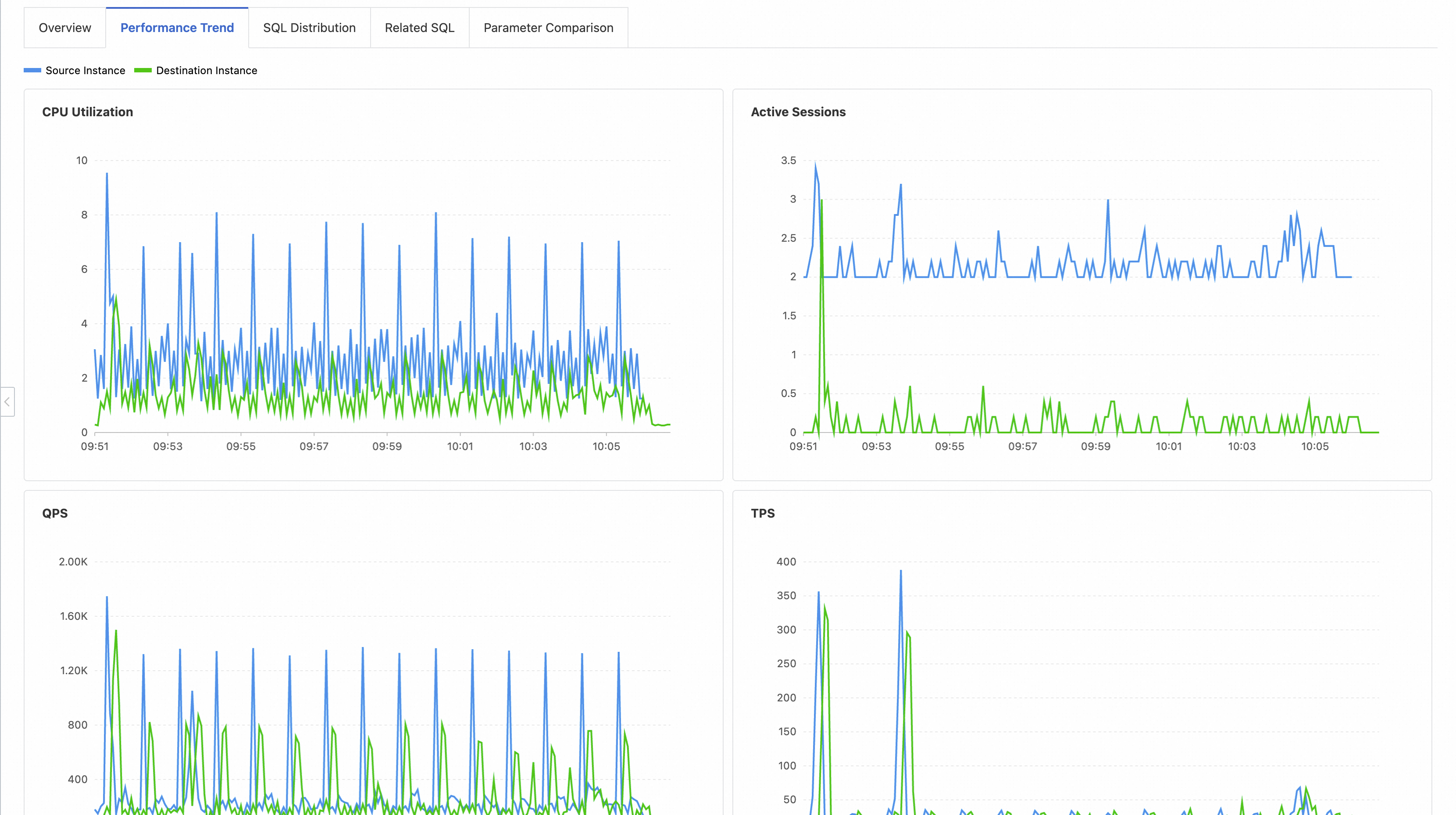The image size is (1456, 815).
Task: Expand the collapsed left sidebar arrow
Action: pos(7,402)
